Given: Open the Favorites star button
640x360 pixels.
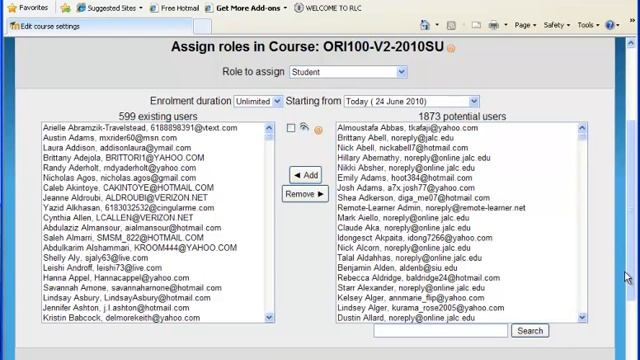Looking at the screenshot, I should [x=28, y=8].
